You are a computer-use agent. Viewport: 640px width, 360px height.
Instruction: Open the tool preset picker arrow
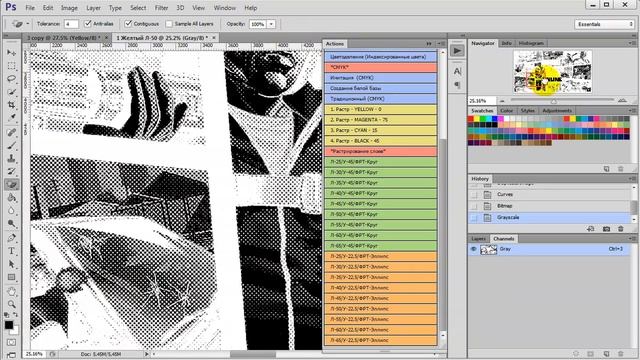pos(28,24)
